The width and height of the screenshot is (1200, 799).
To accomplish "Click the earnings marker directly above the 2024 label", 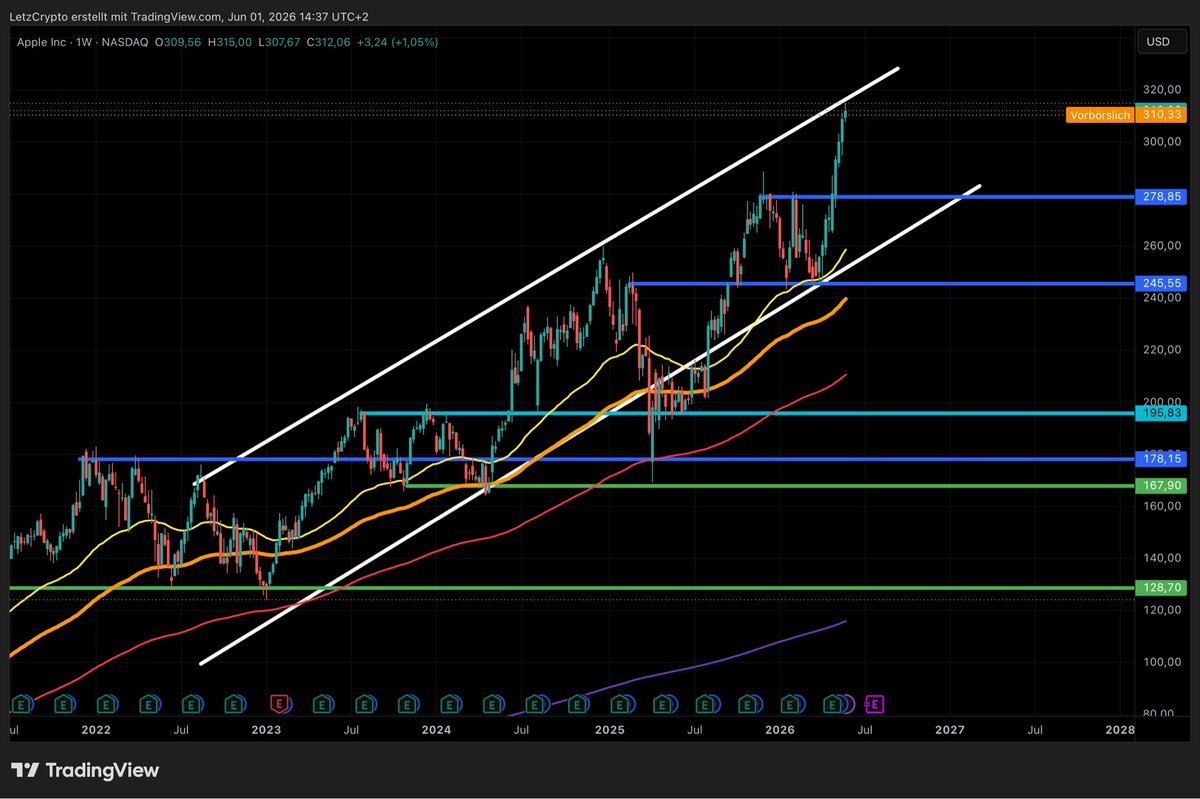I will 448,704.
